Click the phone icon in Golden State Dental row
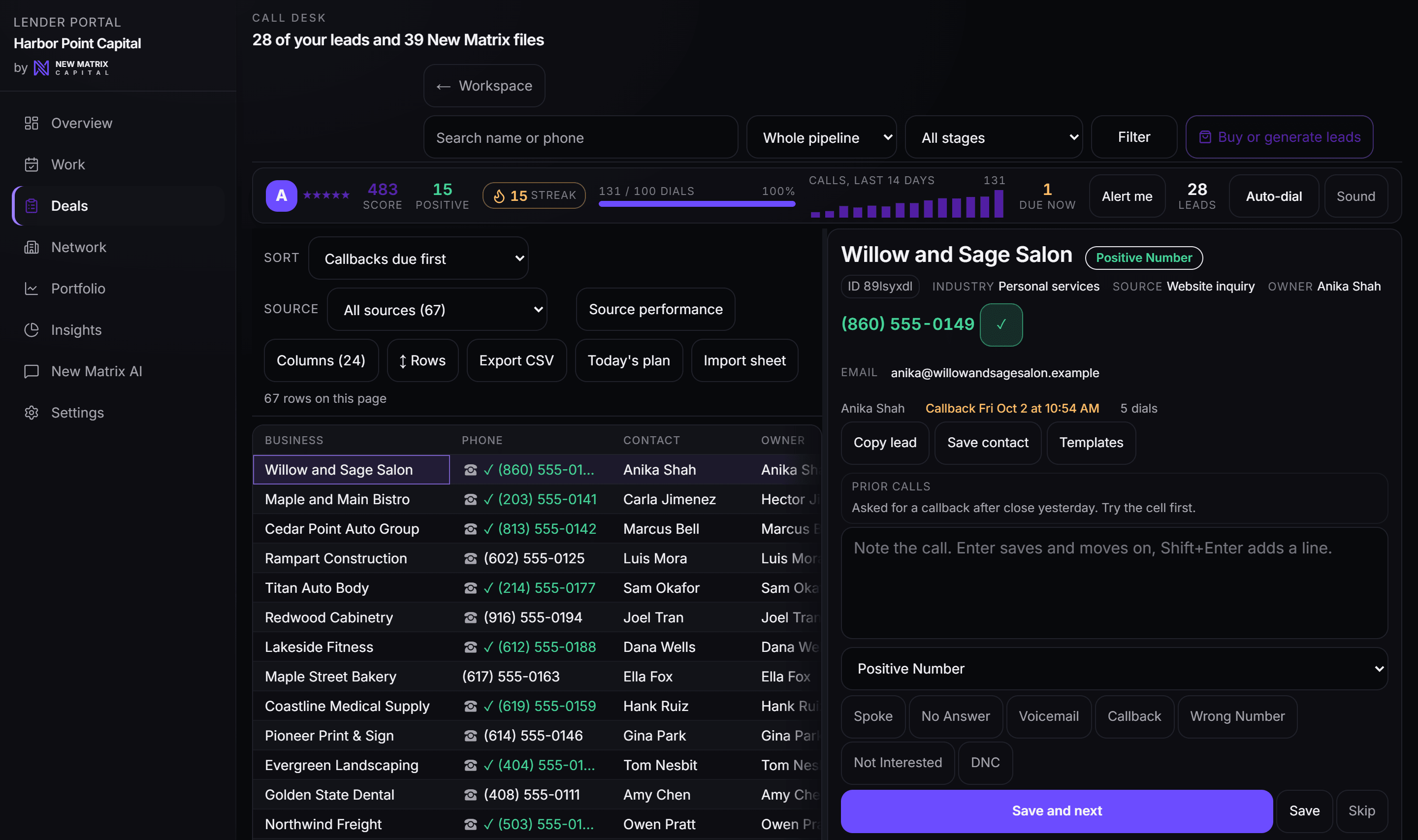This screenshot has width=1418, height=840. [470, 794]
